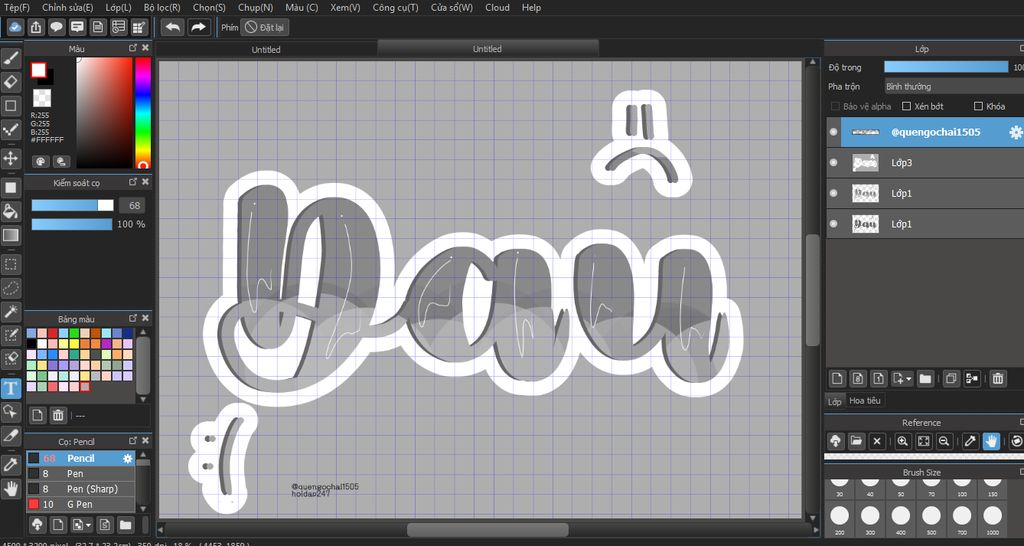Click the Redo arrow in toolbar

pos(199,27)
